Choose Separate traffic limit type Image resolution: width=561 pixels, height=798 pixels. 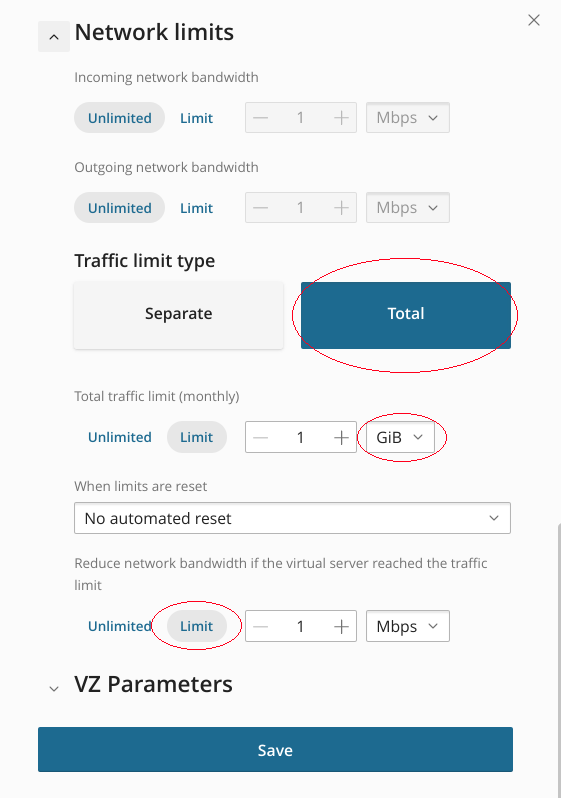(179, 316)
